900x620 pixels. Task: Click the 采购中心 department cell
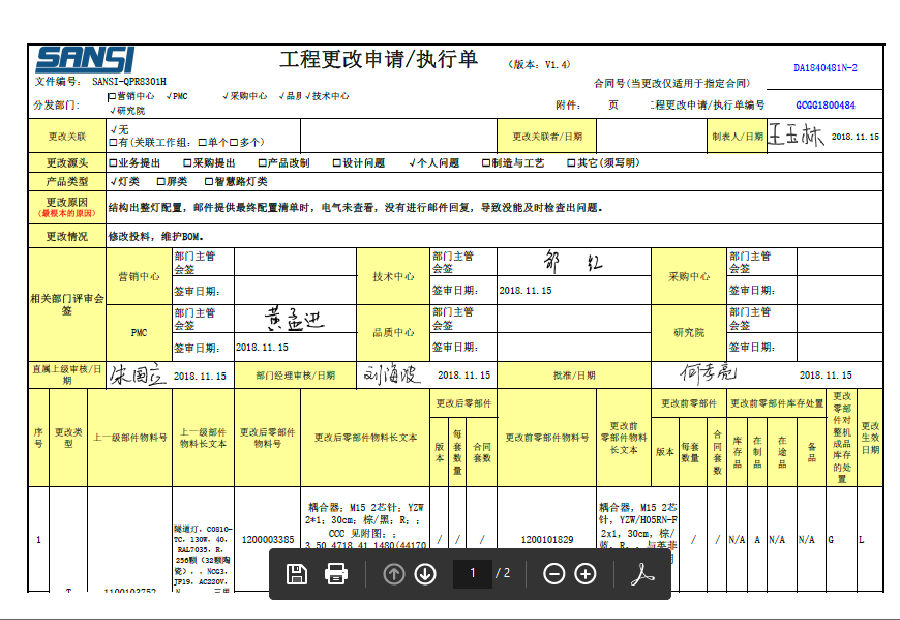click(x=689, y=277)
